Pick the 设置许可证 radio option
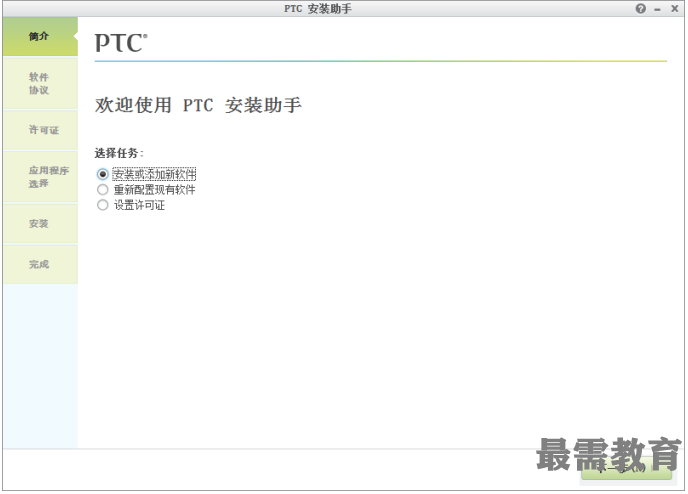Image resolution: width=688 pixels, height=494 pixels. tap(102, 205)
